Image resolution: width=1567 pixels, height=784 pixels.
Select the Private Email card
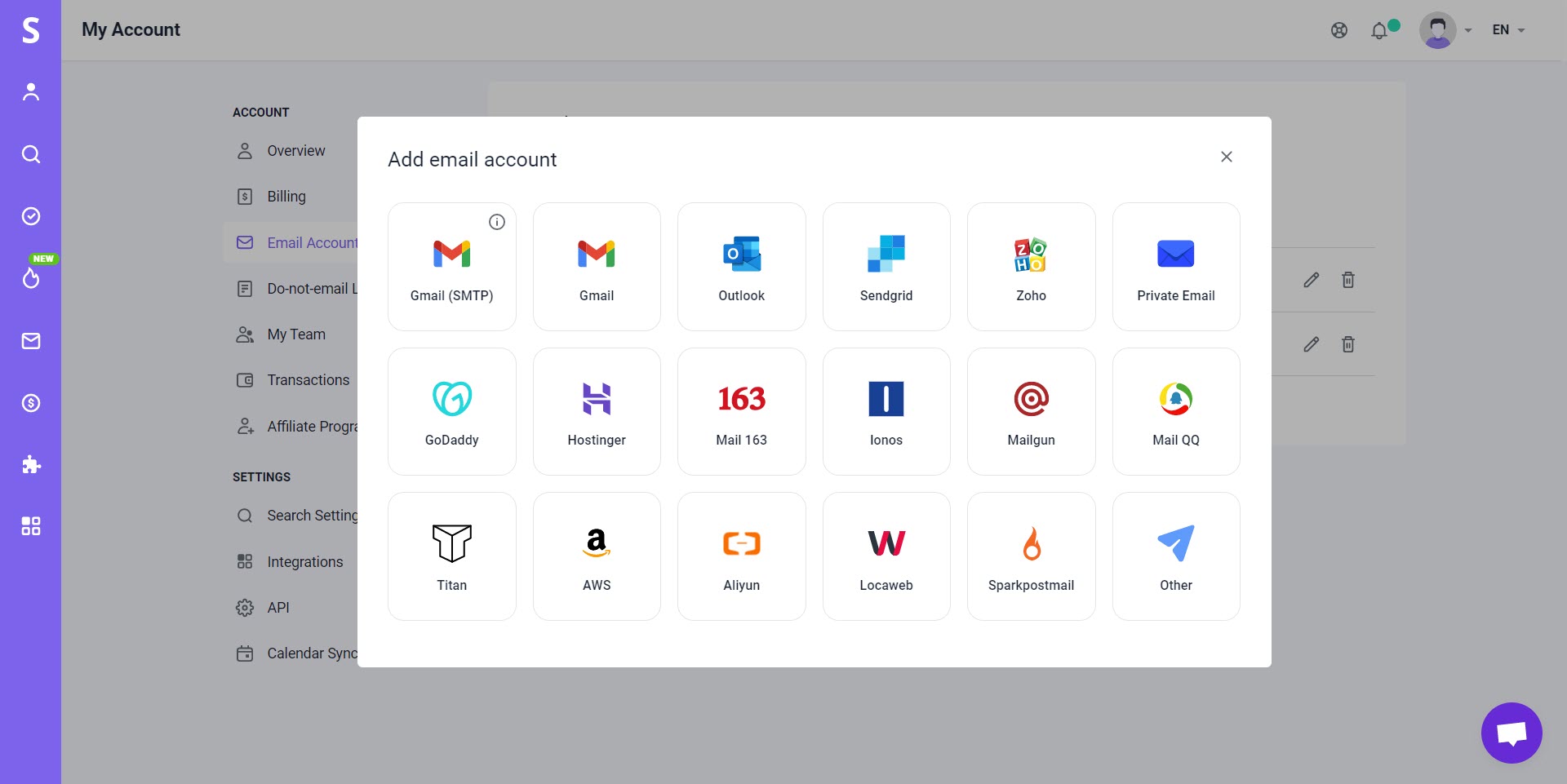coord(1176,267)
